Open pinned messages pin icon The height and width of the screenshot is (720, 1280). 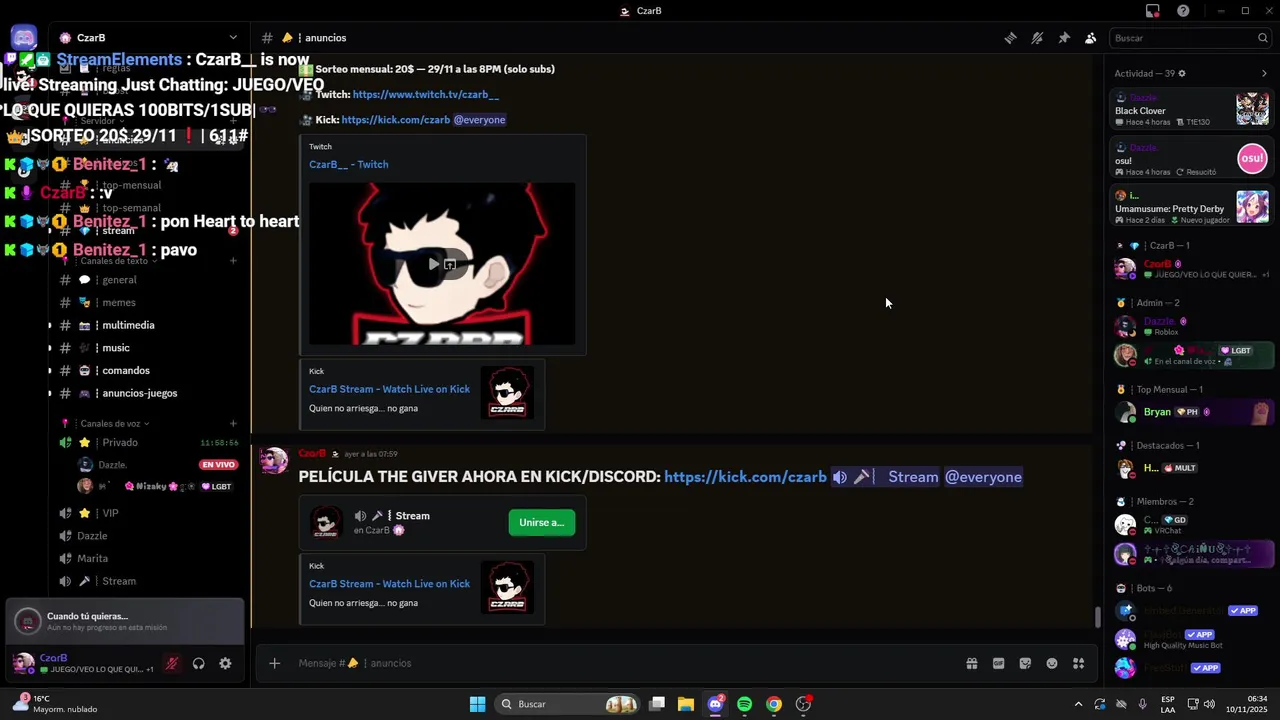1064,38
